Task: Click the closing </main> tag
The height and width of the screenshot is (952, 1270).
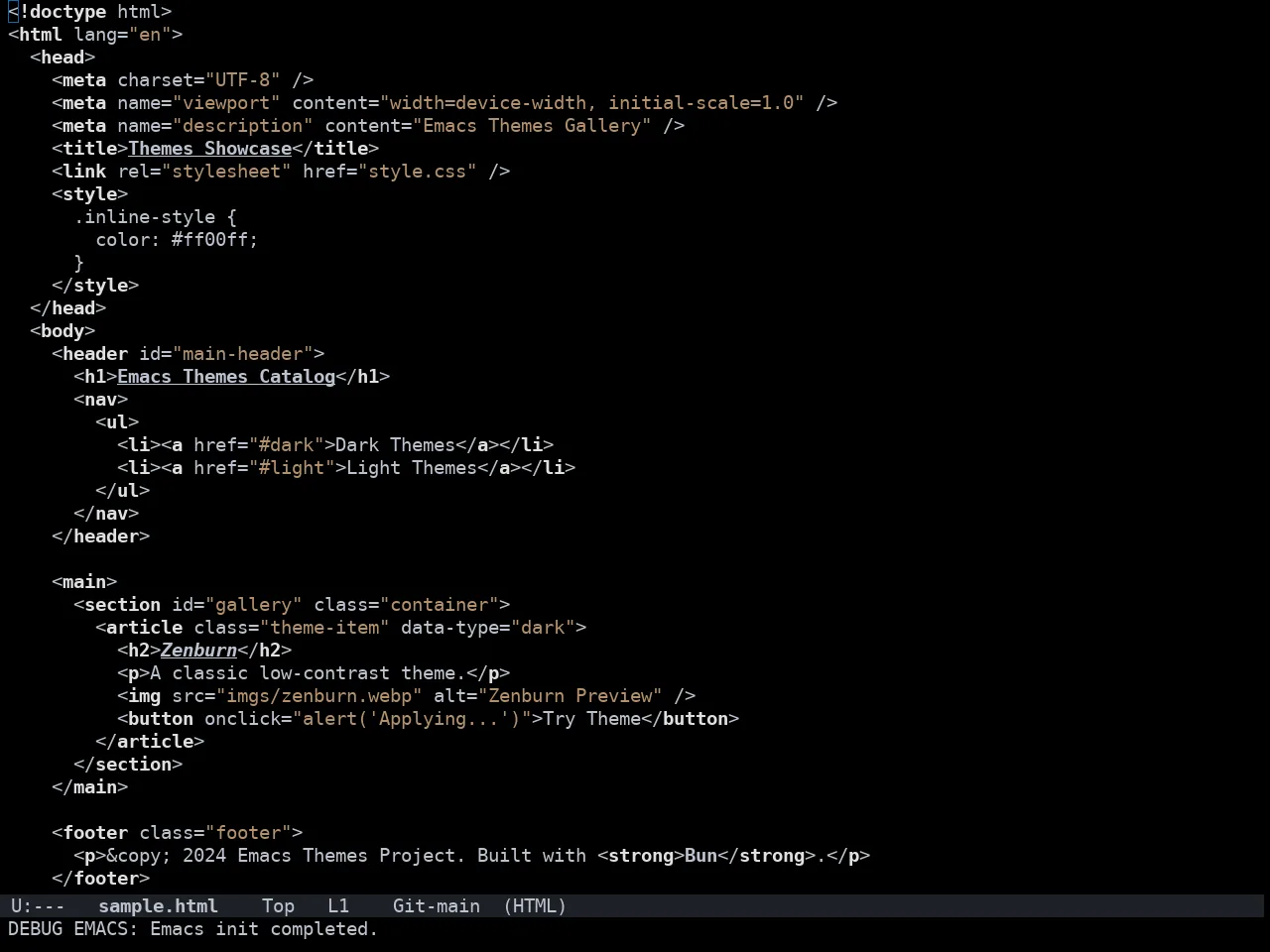Action: click(89, 787)
